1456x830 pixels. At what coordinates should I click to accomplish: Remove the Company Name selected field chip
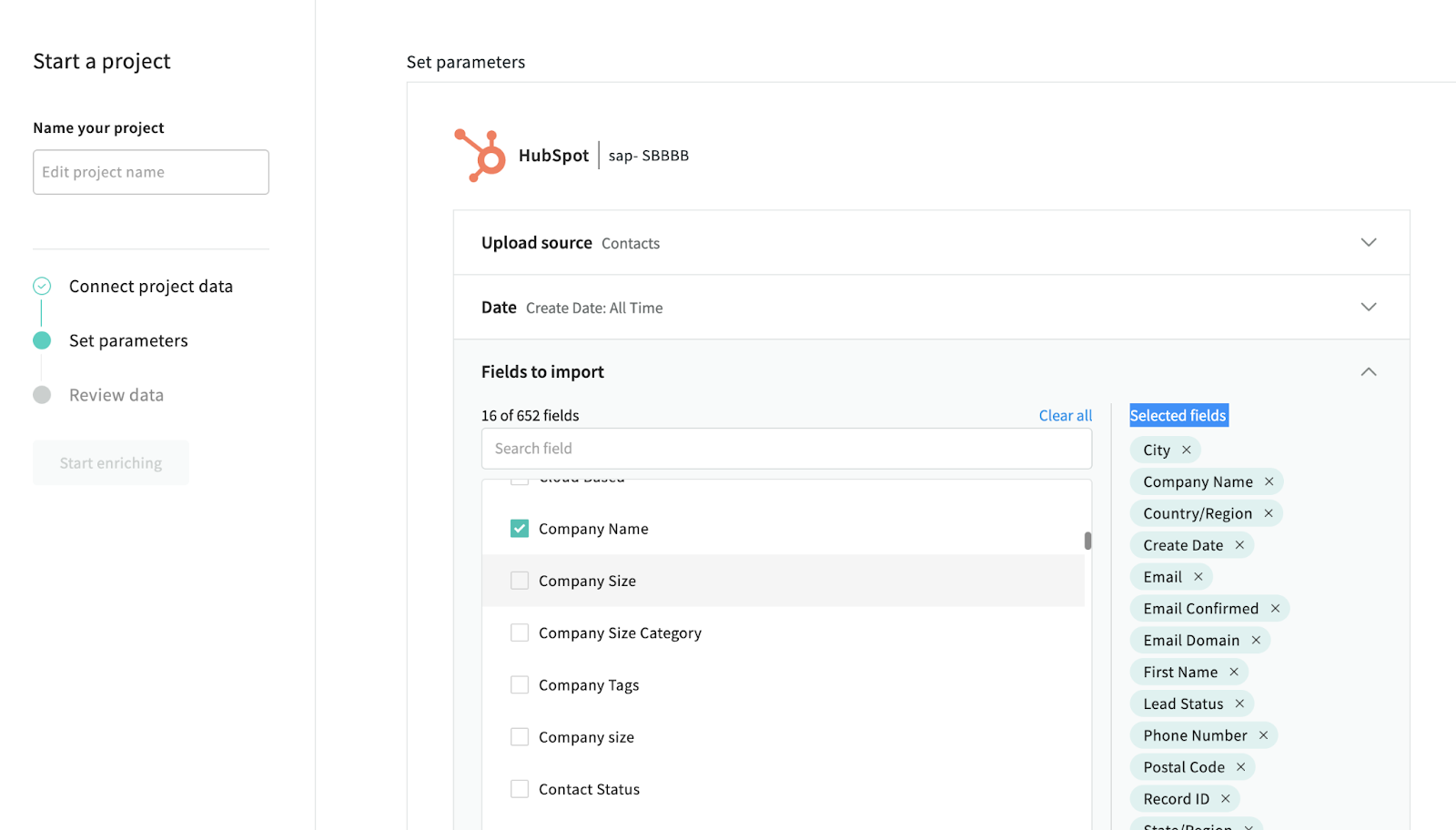point(1269,481)
